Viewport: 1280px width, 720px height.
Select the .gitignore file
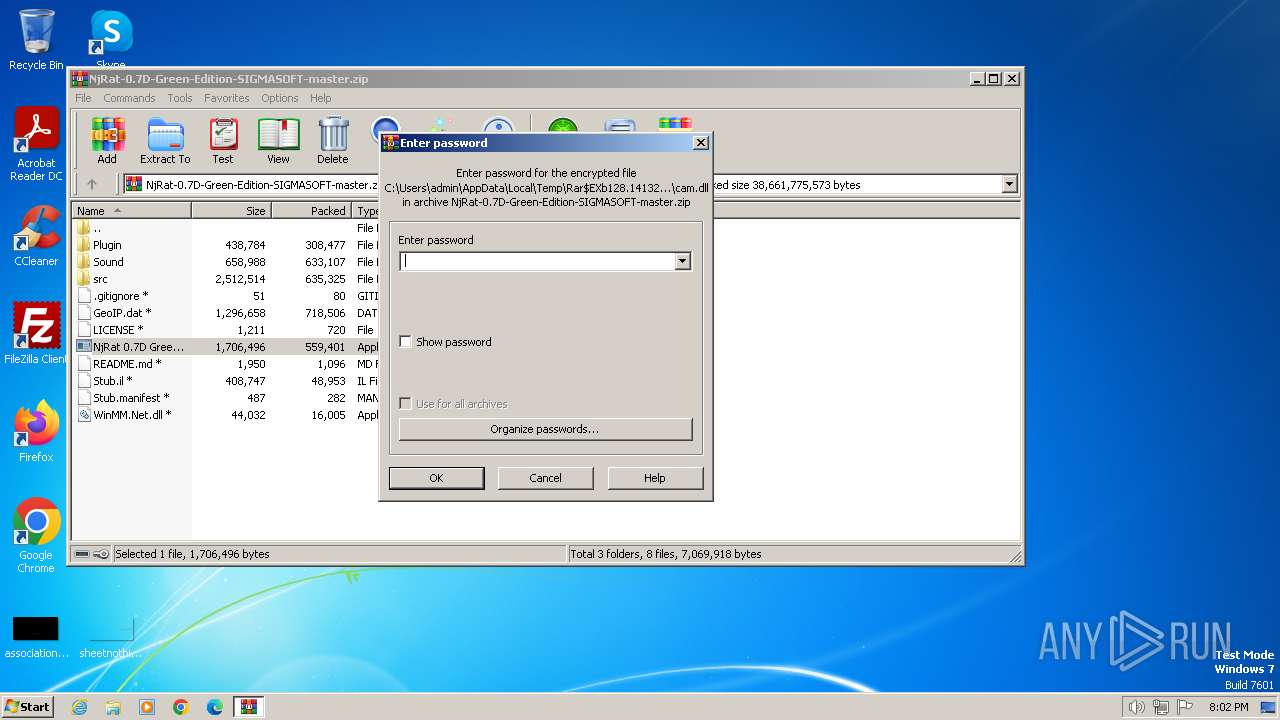[x=120, y=296]
